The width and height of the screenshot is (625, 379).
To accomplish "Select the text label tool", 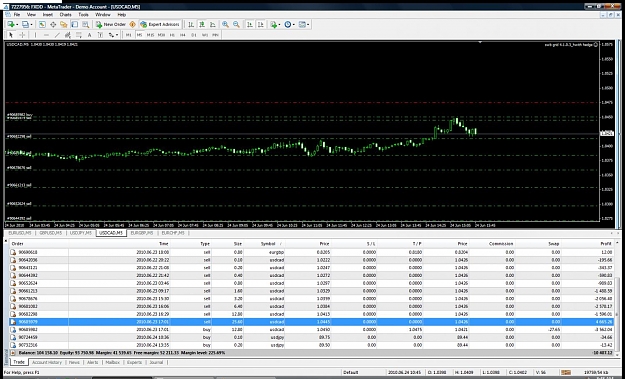I will pos(89,35).
